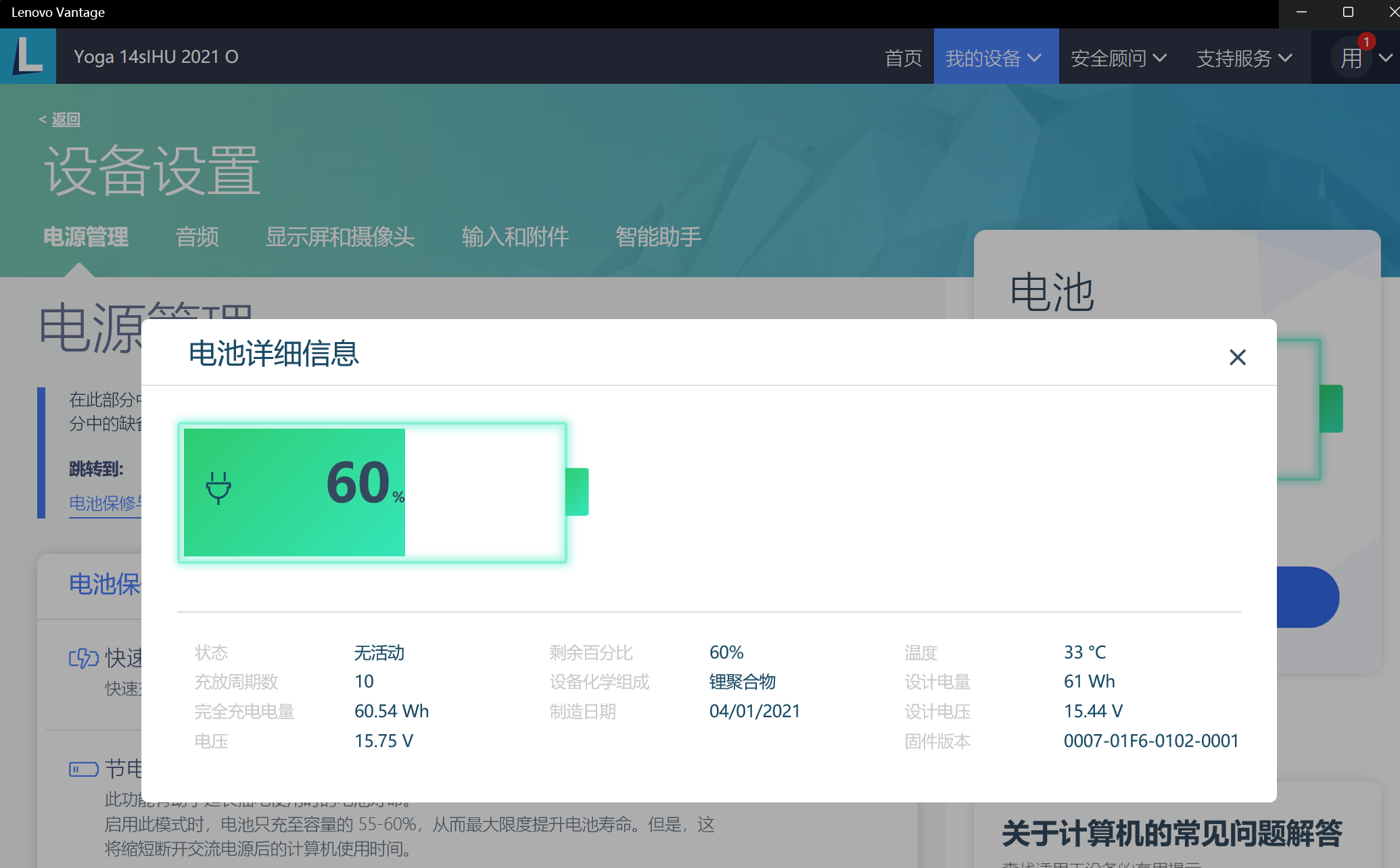Image resolution: width=1400 pixels, height=868 pixels.
Task: Switch to the 智能助手 tab
Action: [658, 237]
